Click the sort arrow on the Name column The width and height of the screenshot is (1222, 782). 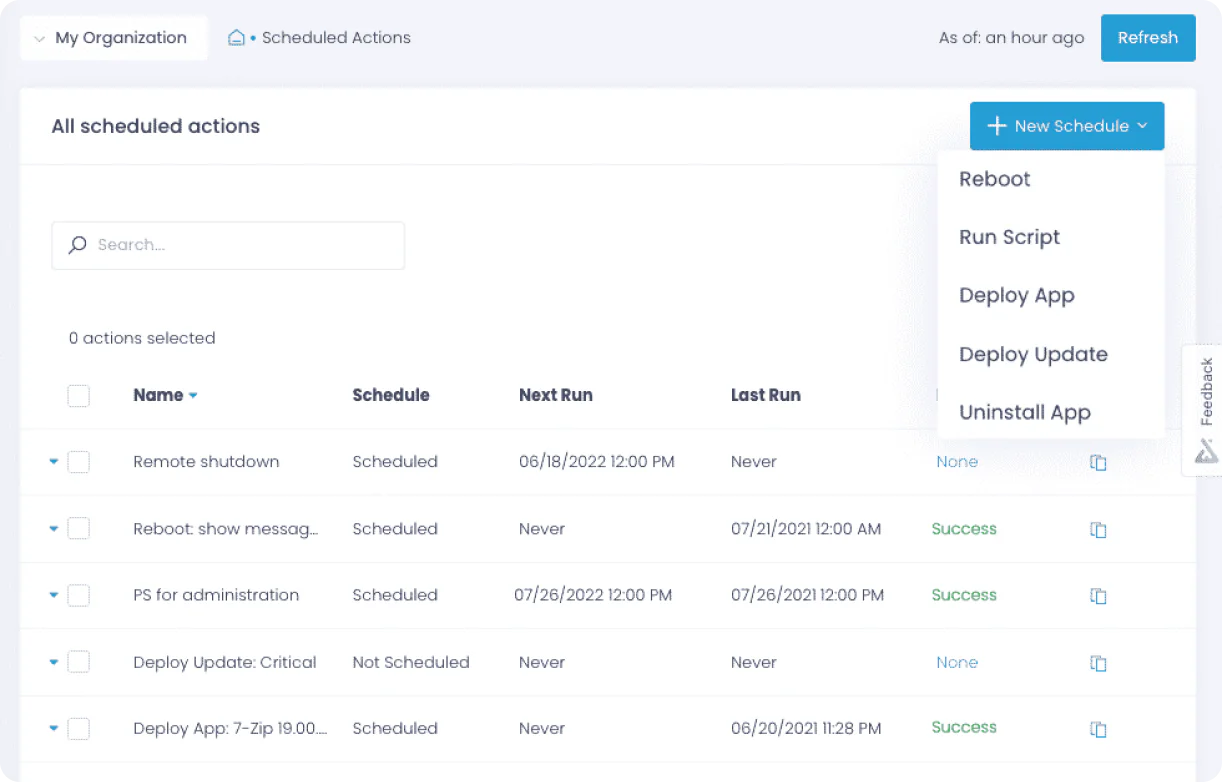(193, 395)
